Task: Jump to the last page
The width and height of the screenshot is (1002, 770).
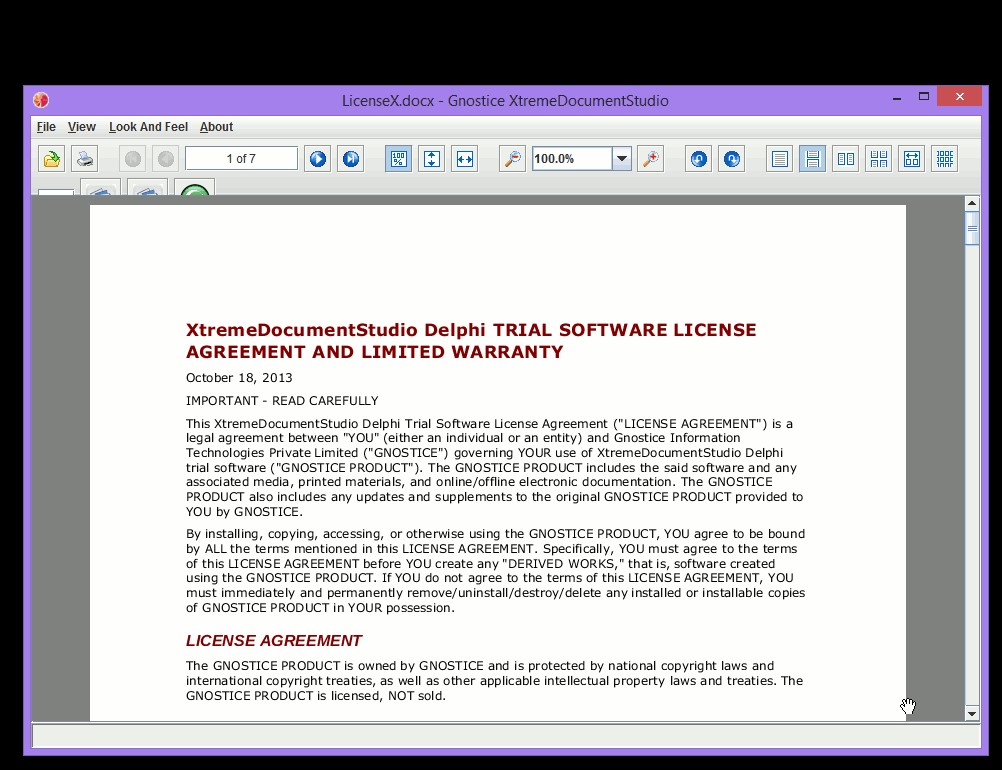Action: (351, 159)
